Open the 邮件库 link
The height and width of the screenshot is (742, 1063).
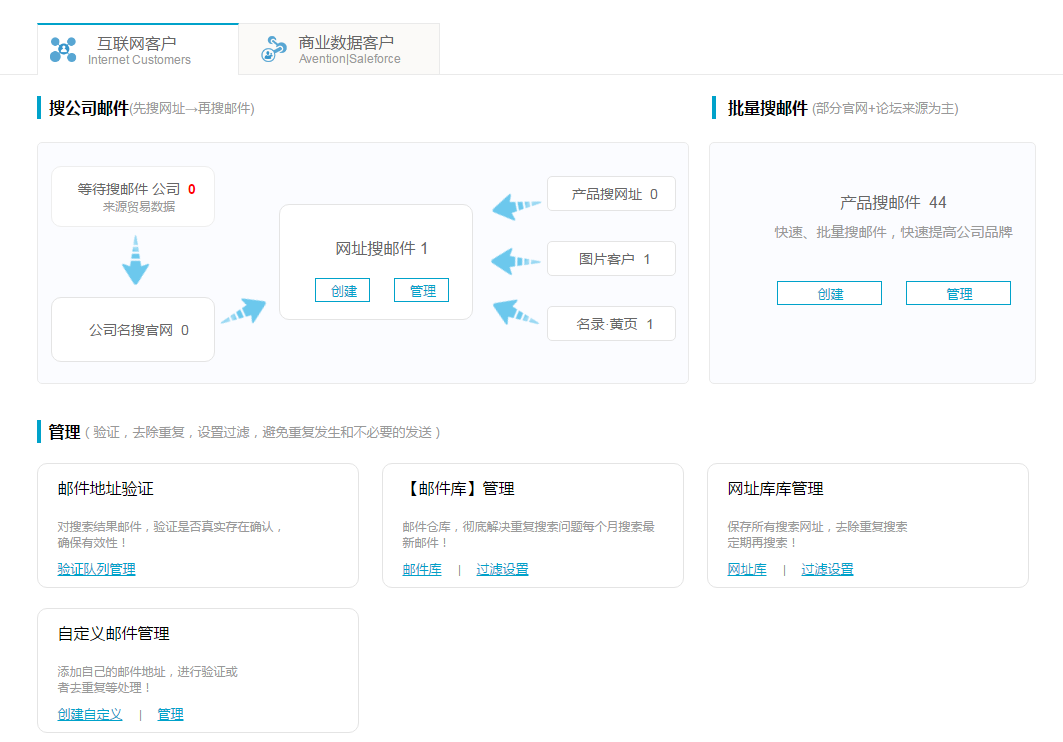pyautogui.click(x=421, y=568)
